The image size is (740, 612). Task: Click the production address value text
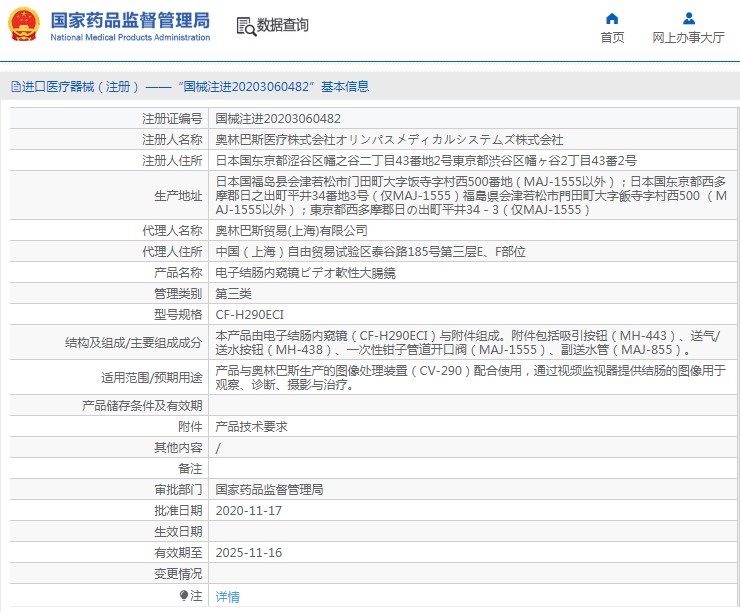(x=471, y=196)
